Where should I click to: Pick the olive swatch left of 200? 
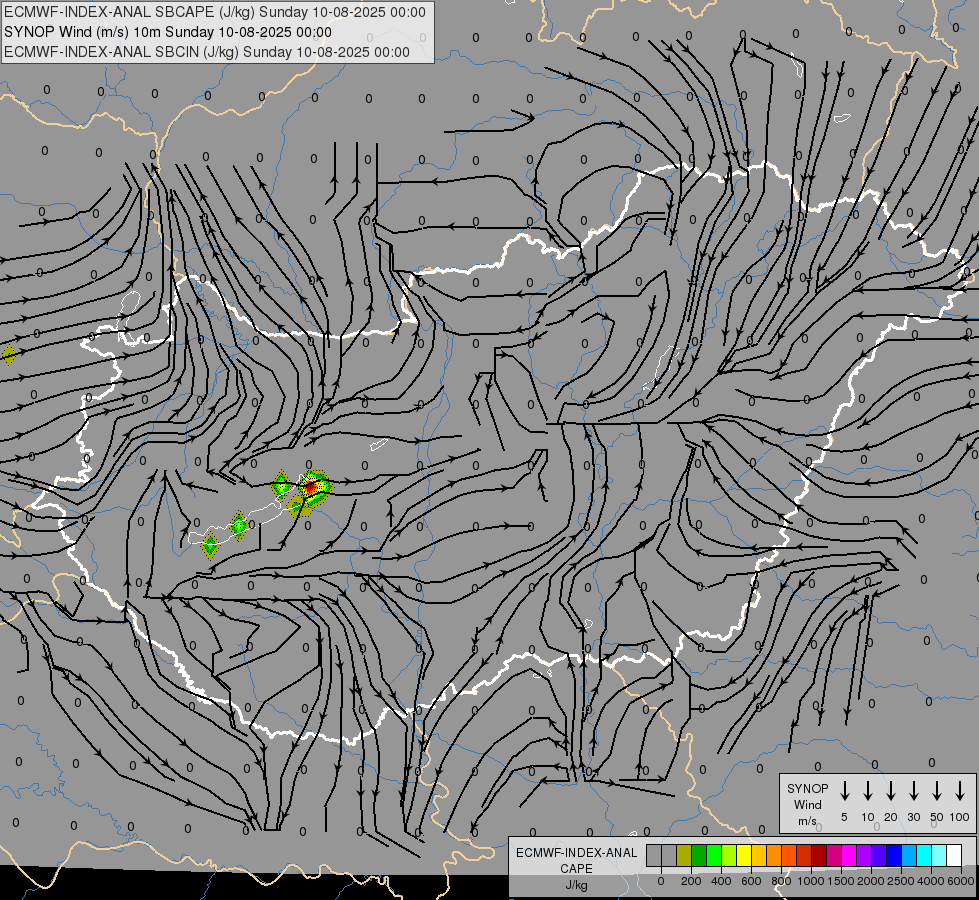tap(684, 855)
